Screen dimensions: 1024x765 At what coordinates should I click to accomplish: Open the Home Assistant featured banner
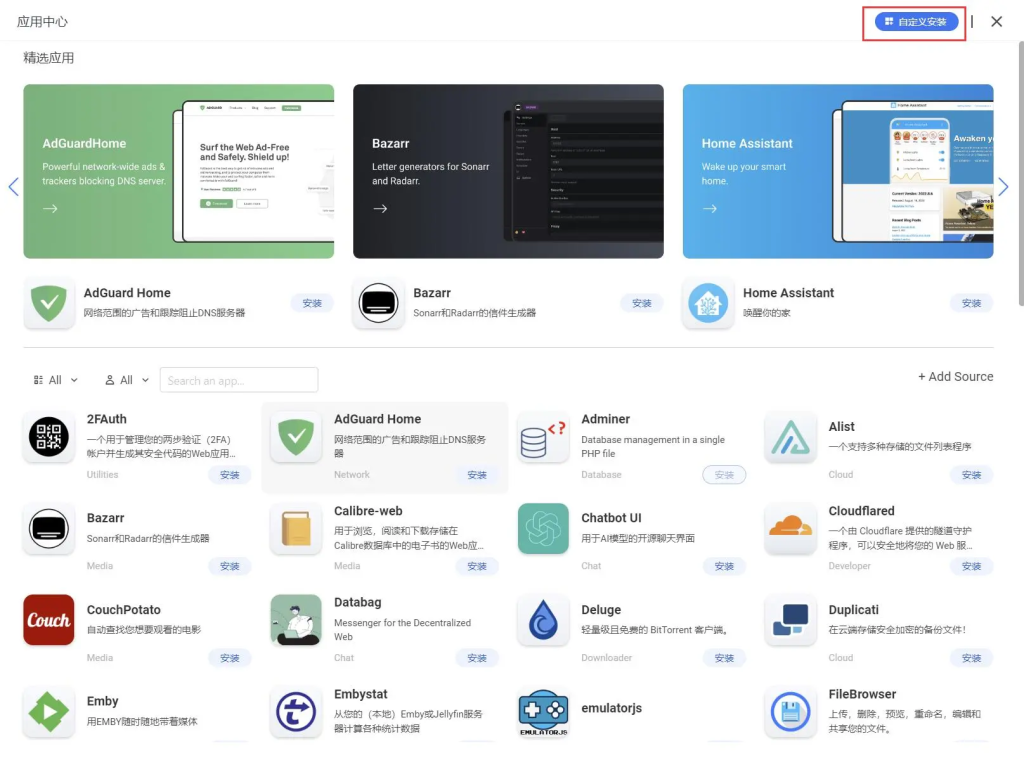coord(839,171)
